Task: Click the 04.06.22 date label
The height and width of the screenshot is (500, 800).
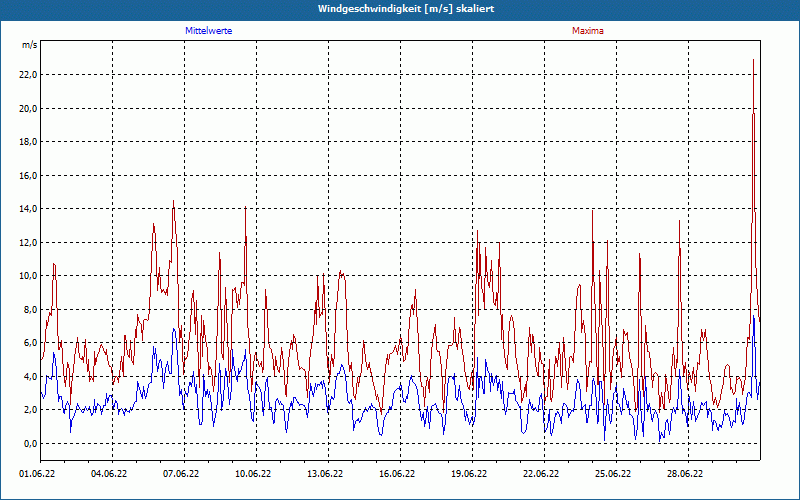Action: [x=109, y=474]
